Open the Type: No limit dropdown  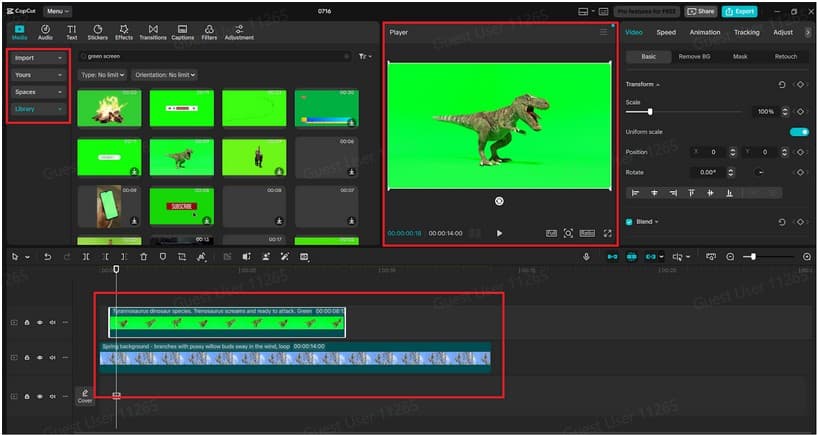pyautogui.click(x=103, y=75)
